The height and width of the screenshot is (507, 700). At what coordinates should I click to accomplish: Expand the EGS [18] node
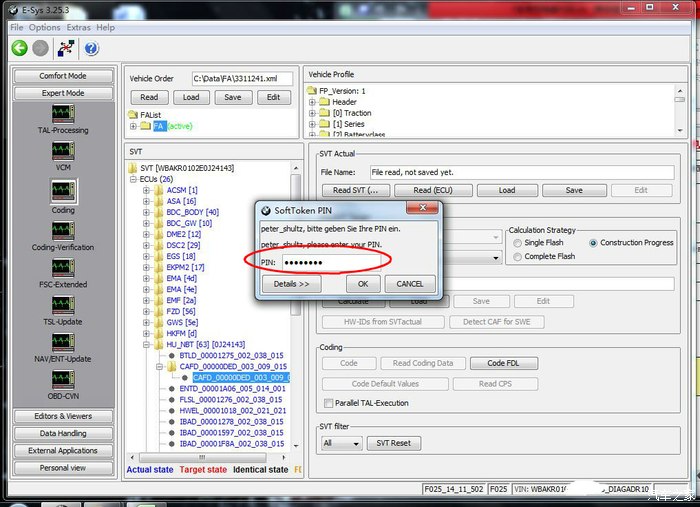pos(146,257)
